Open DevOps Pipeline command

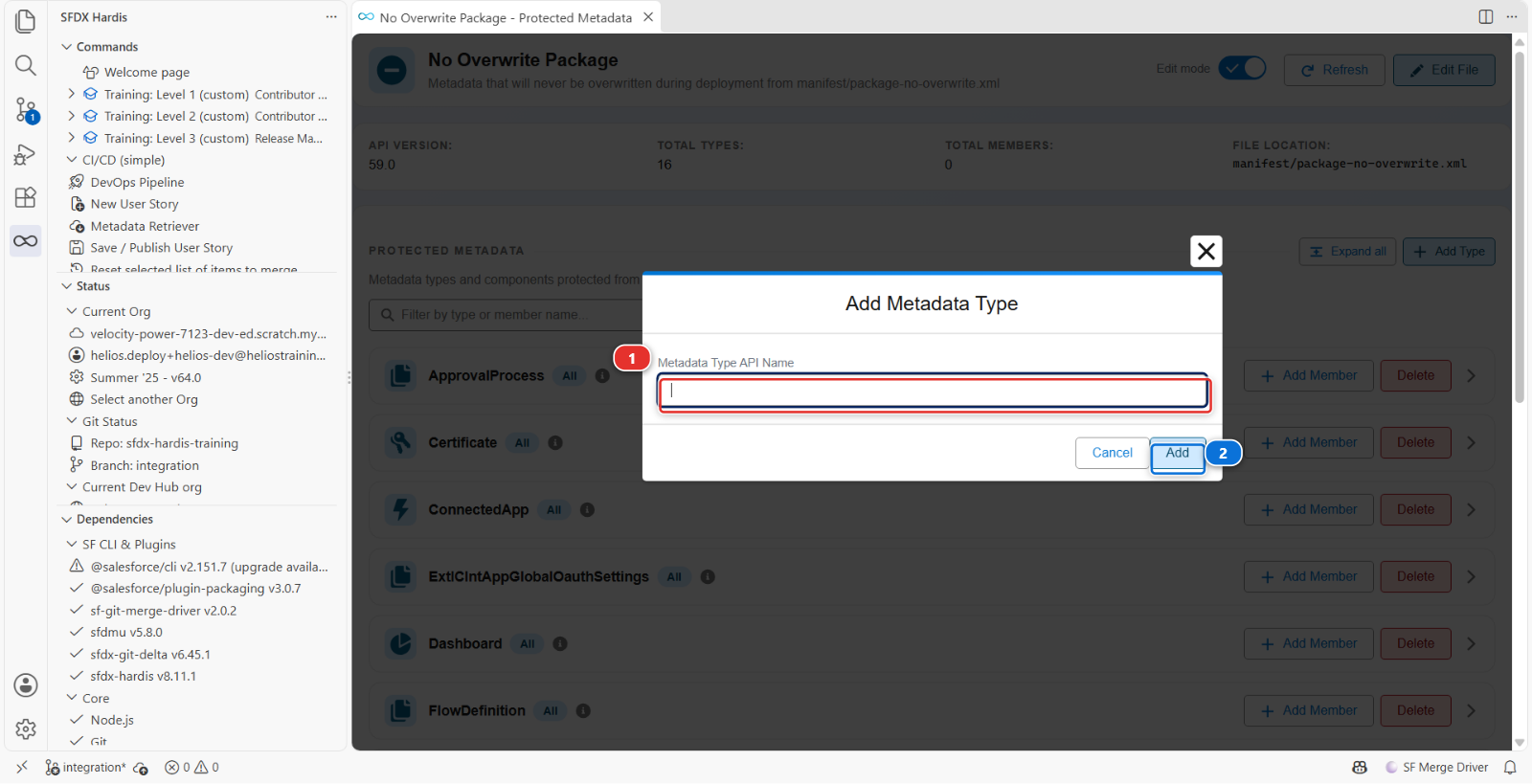point(137,182)
